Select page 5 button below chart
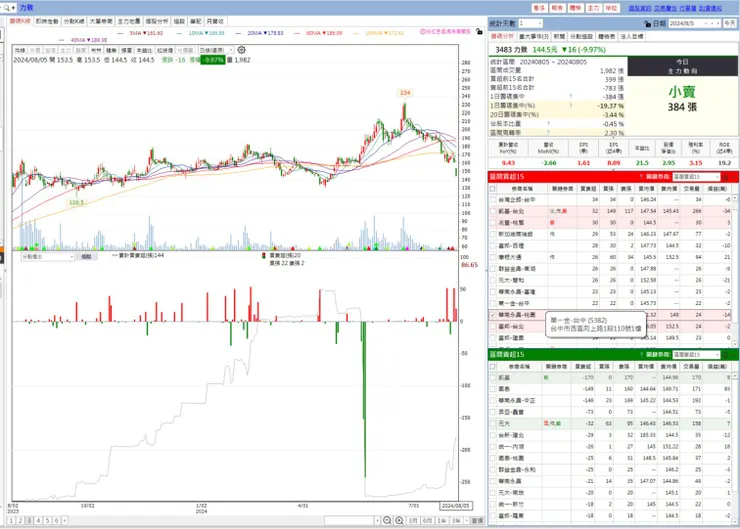 [47, 520]
